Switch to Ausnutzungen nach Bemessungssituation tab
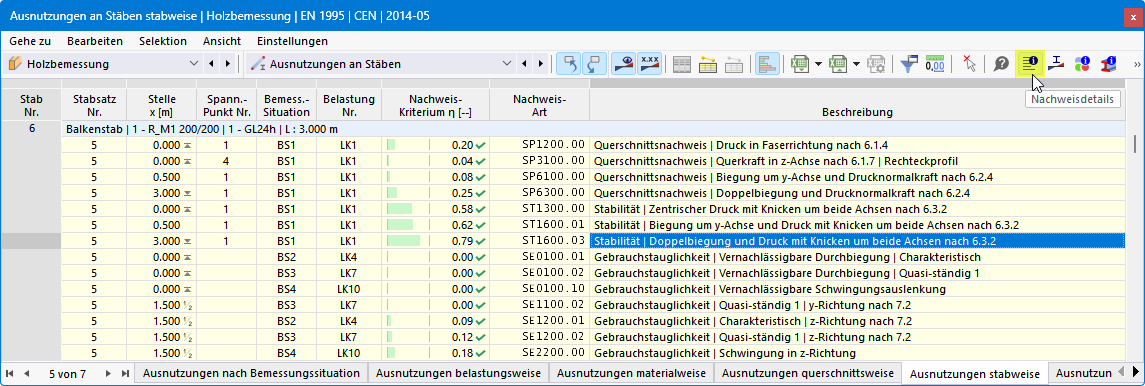The width and height of the screenshot is (1145, 386). [252, 374]
